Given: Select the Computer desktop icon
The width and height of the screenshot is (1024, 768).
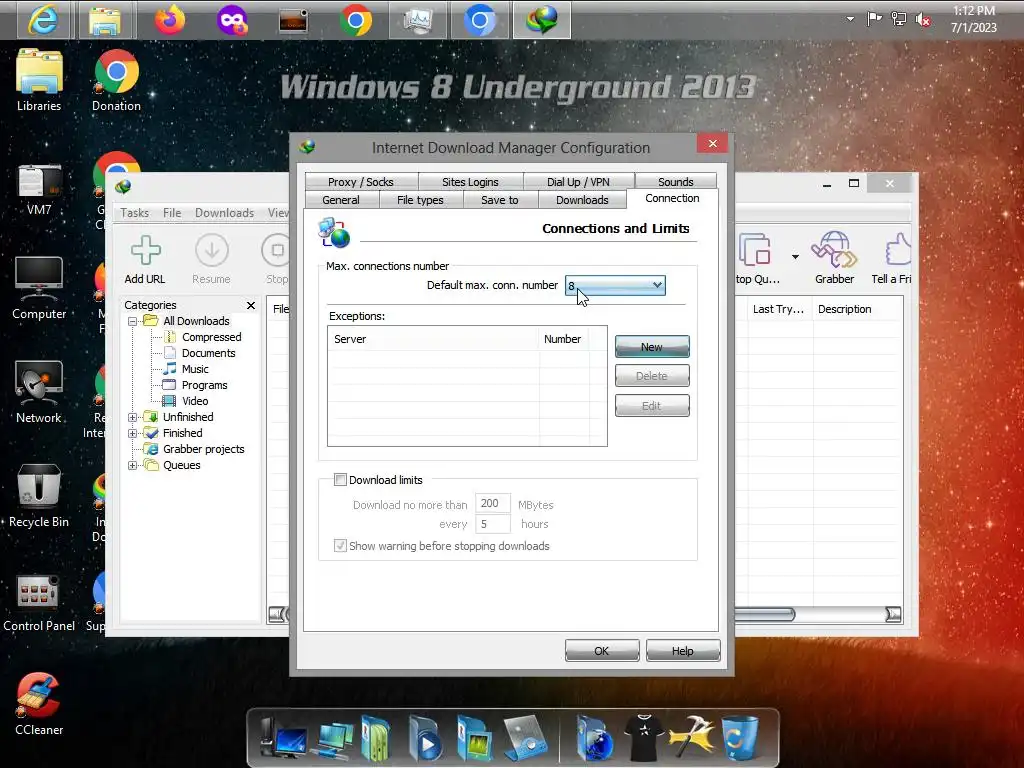Looking at the screenshot, I should pos(39,288).
